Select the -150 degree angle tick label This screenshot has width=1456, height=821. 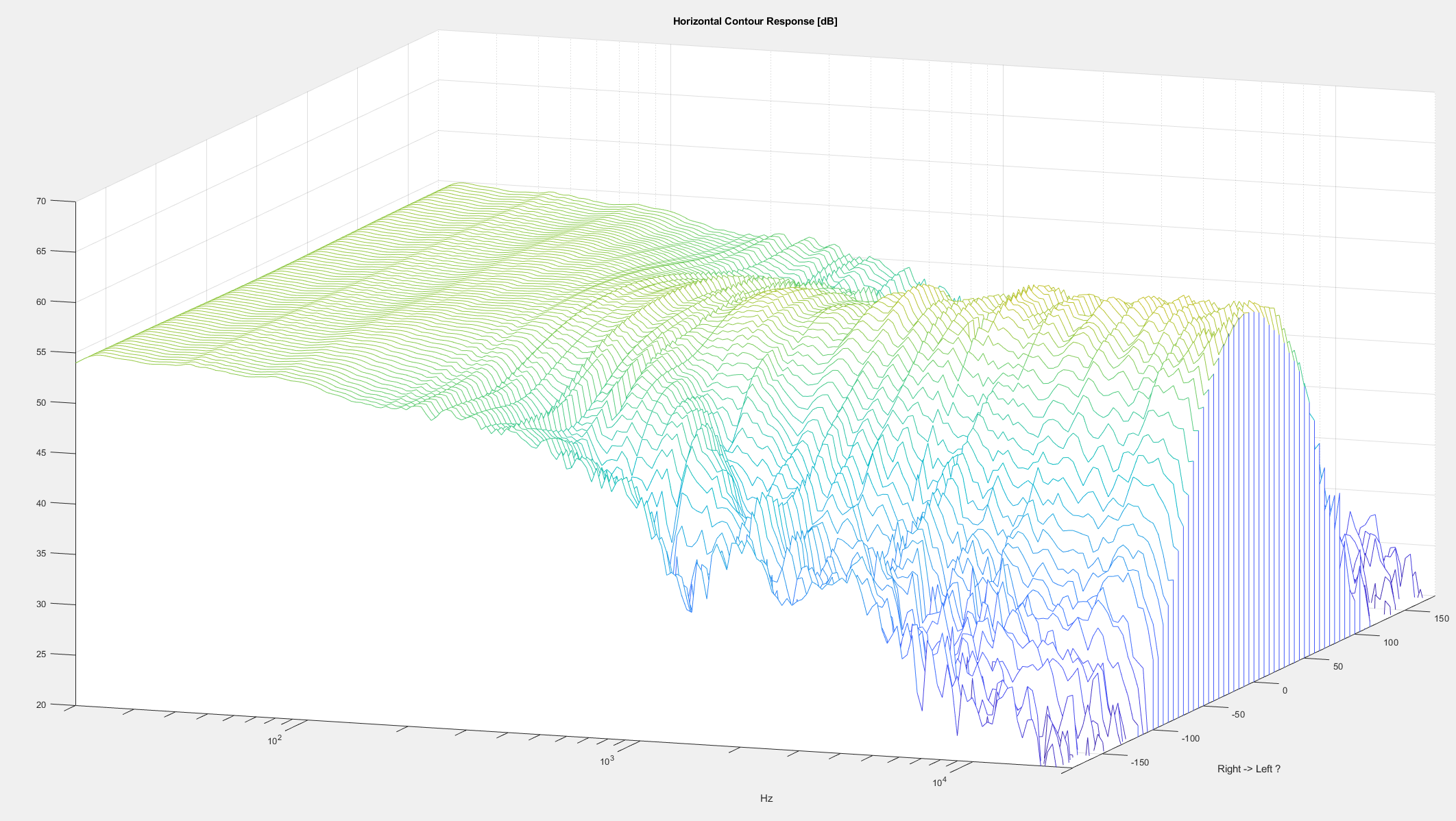pos(1139,762)
